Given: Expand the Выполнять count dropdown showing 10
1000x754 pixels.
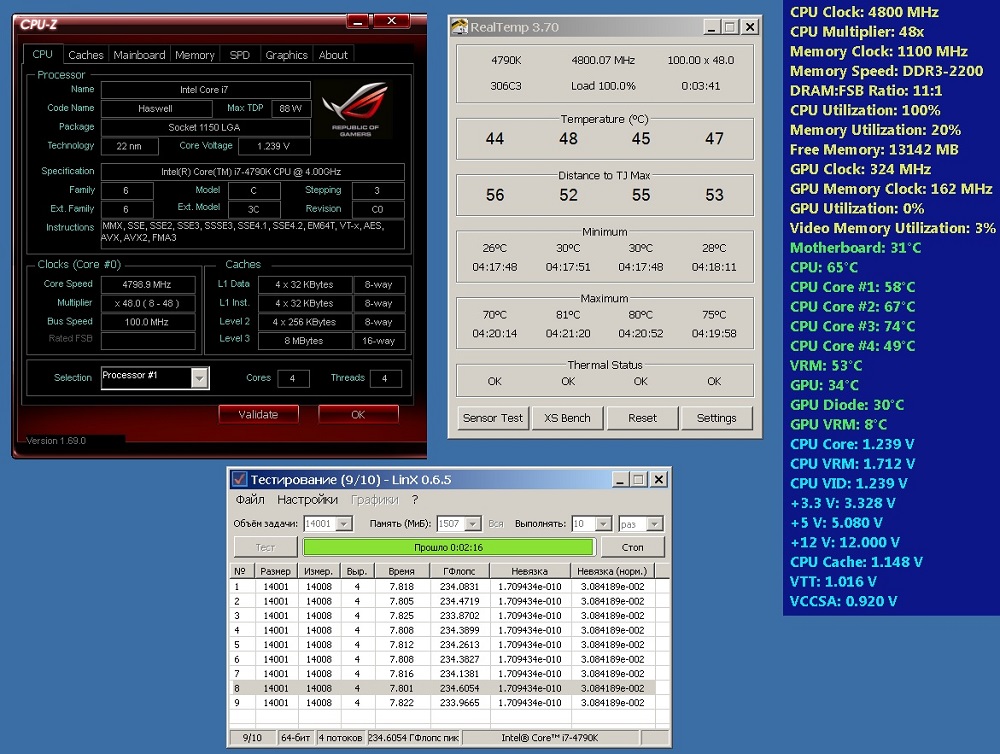Looking at the screenshot, I should [x=603, y=524].
